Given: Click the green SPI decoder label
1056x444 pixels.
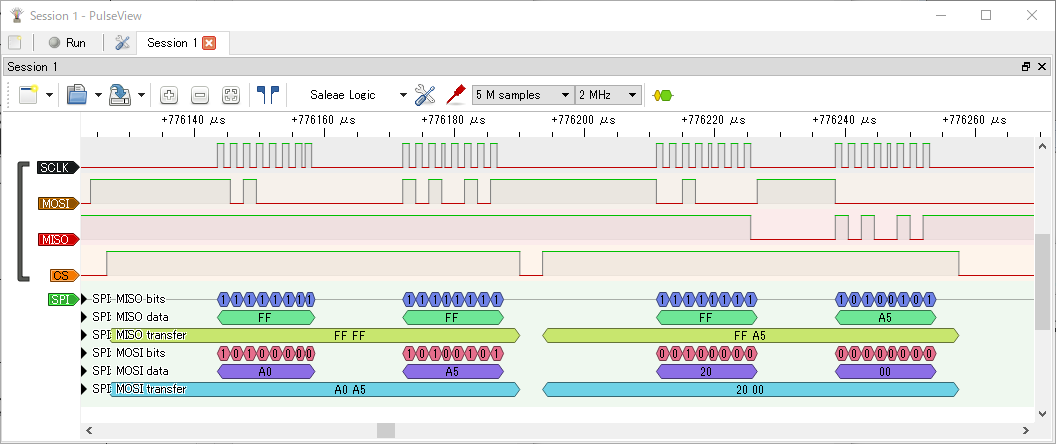Looking at the screenshot, I should tap(60, 299).
